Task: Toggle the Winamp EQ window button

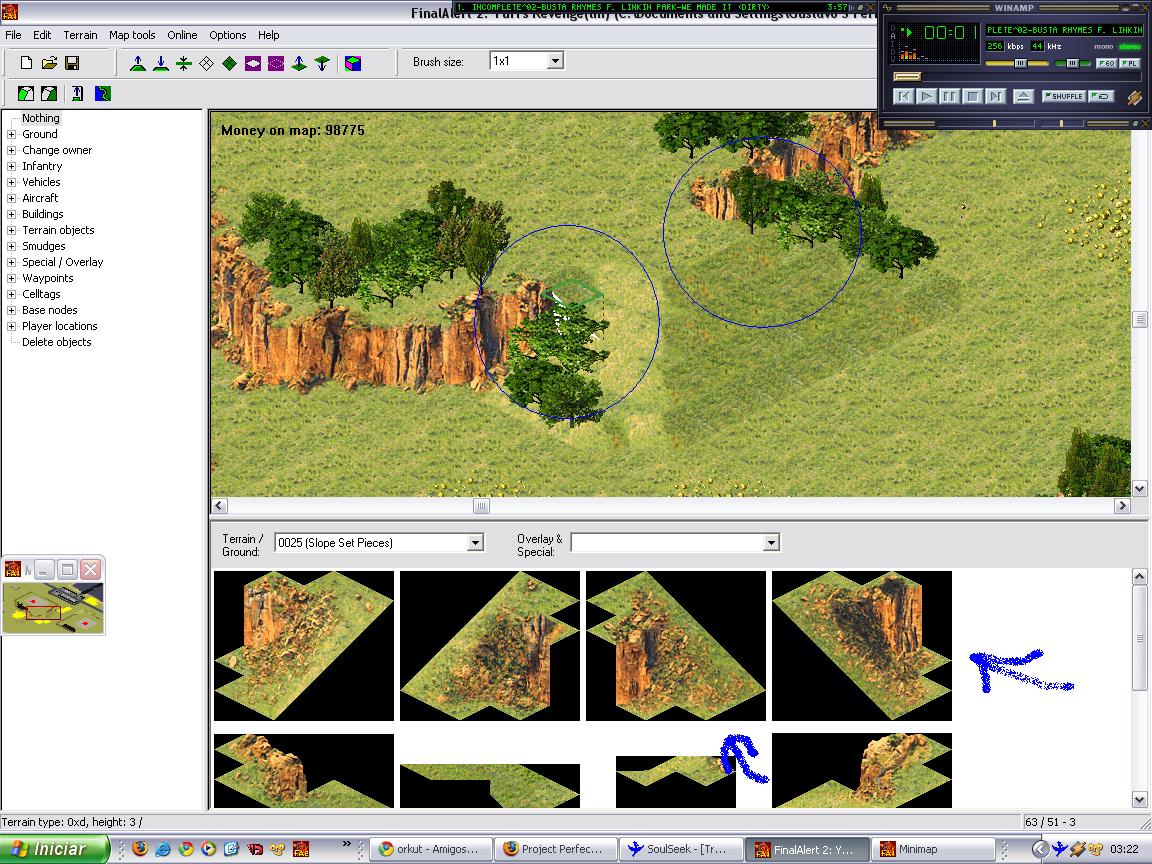Action: point(1106,64)
